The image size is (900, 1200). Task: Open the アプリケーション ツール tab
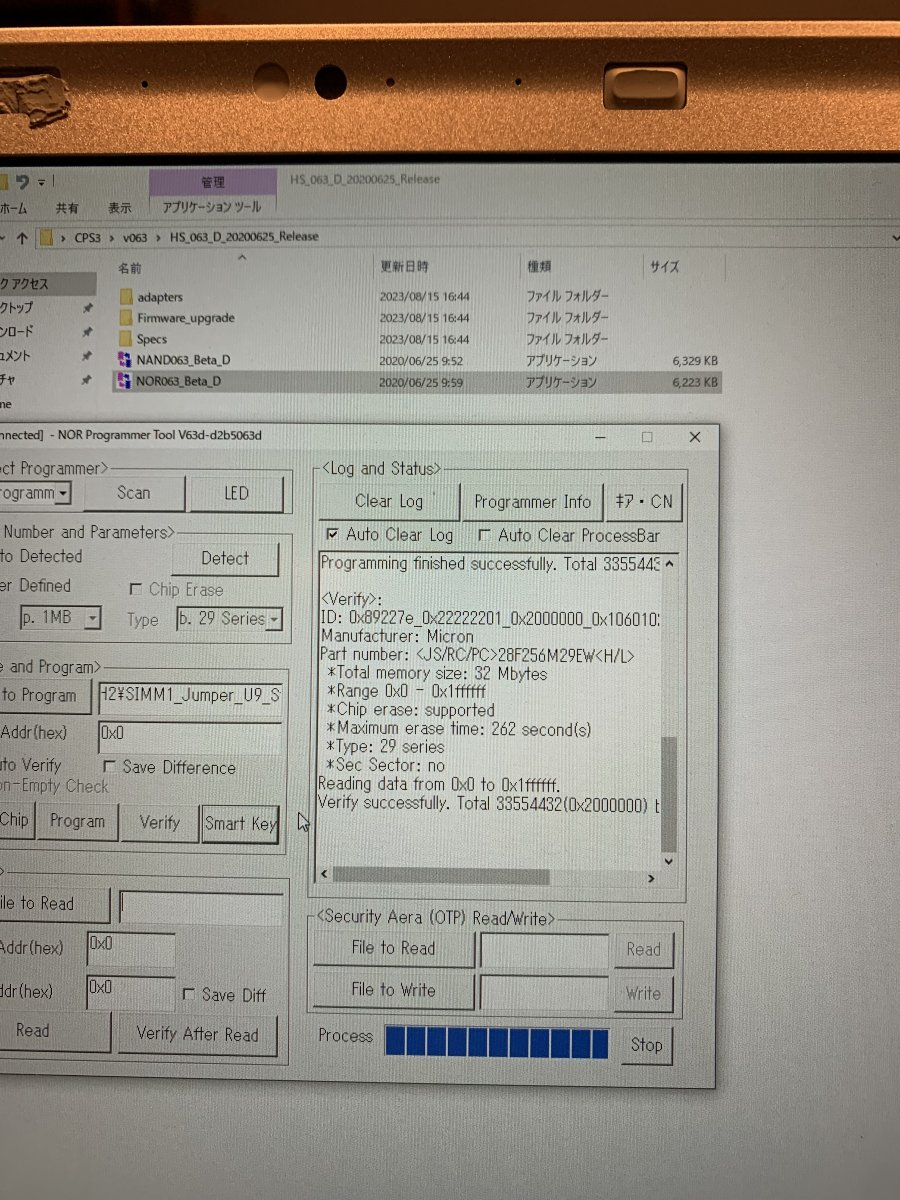[x=212, y=207]
